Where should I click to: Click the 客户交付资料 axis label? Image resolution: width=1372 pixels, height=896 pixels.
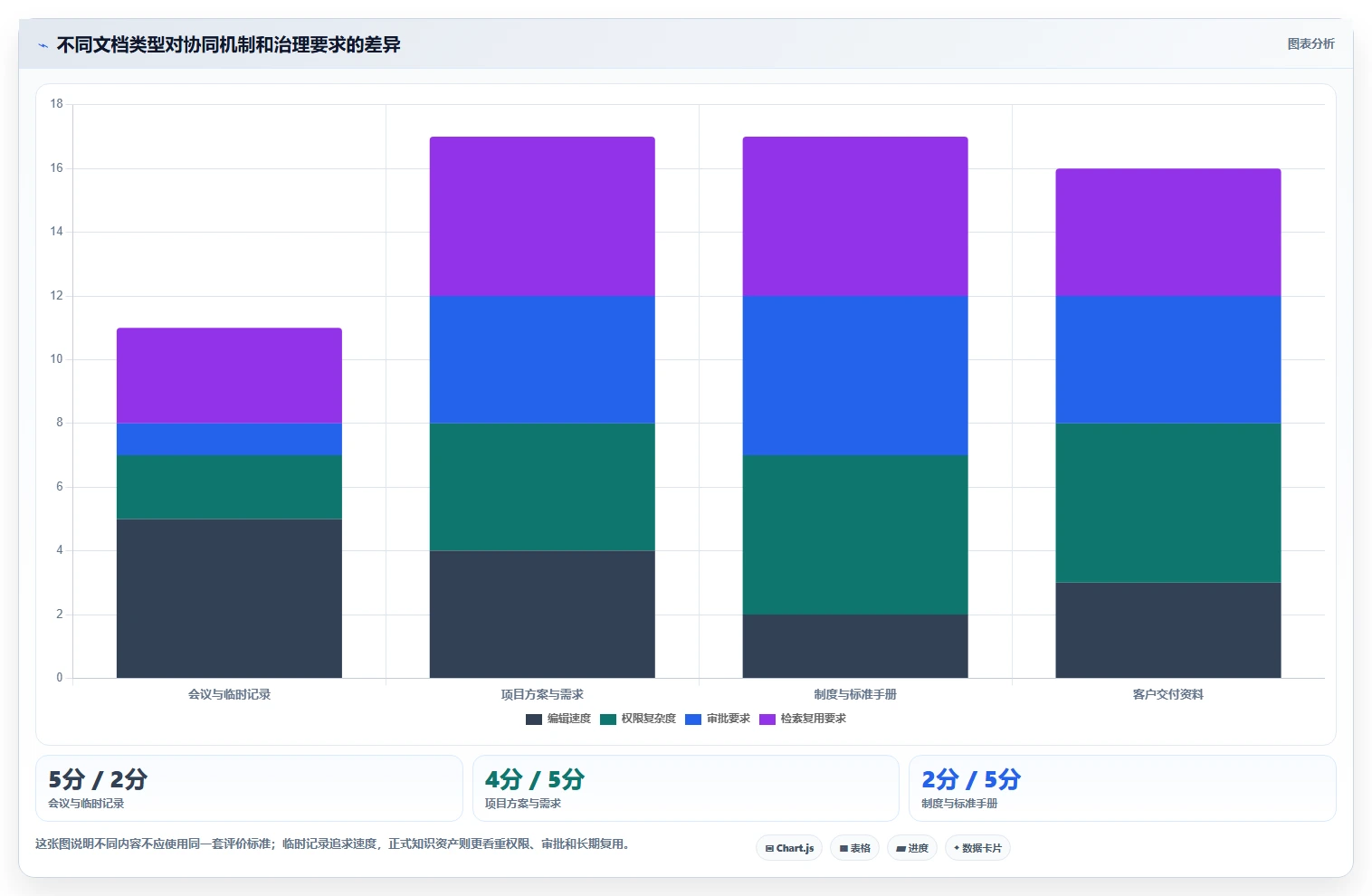[1168, 694]
